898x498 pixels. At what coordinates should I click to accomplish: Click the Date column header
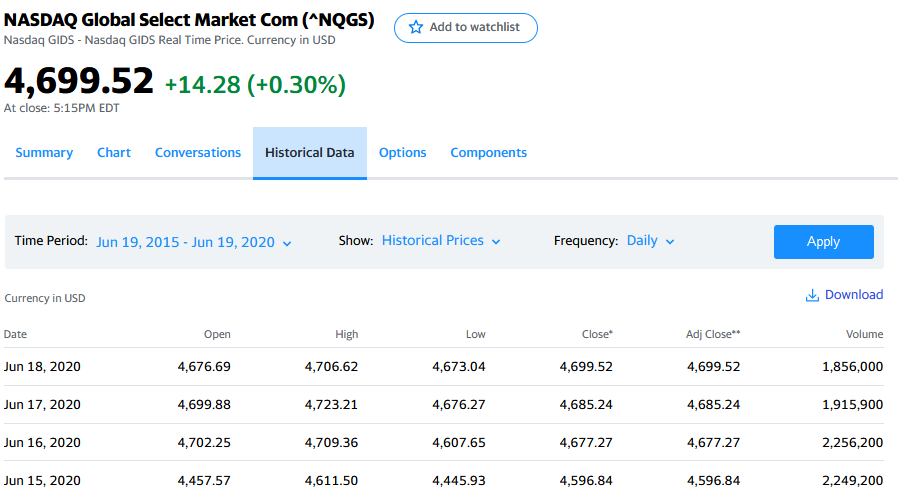point(15,334)
